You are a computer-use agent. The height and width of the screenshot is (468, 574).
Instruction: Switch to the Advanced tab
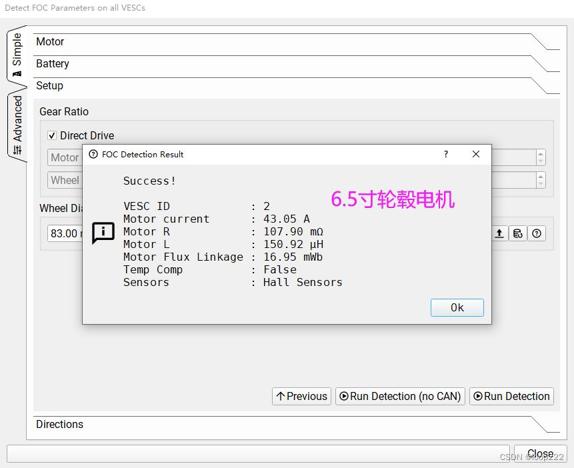17,125
